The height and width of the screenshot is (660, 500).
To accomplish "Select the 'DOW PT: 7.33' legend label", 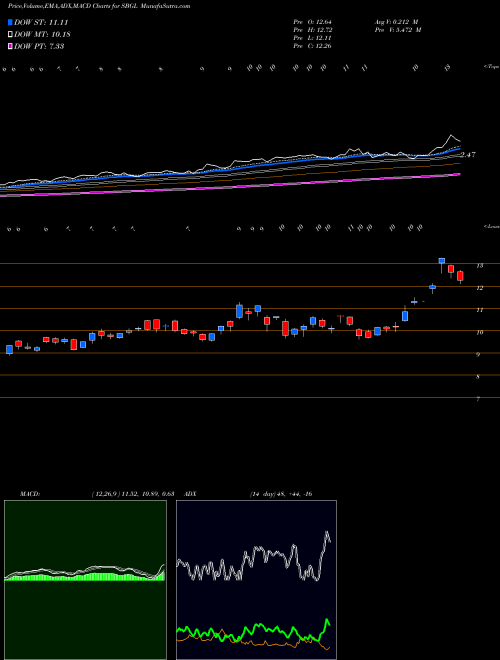I will click(x=39, y=46).
